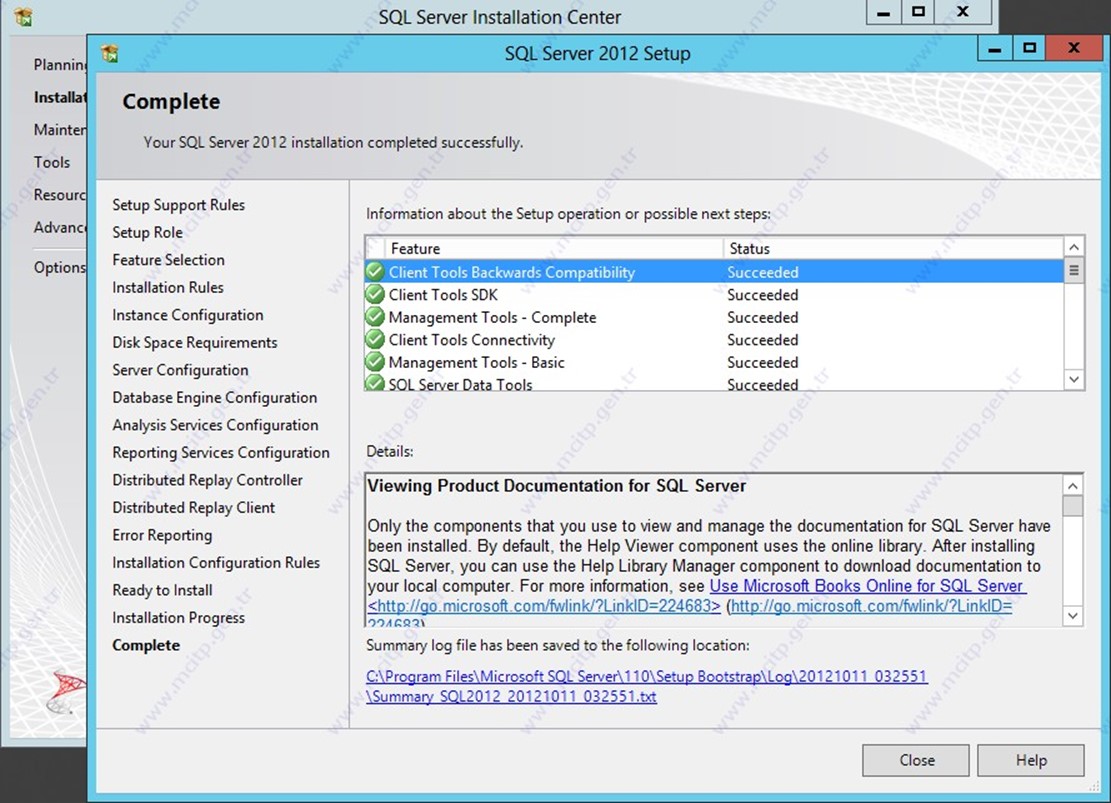Click the feature list scrollbar thumb
Image resolution: width=1111 pixels, height=803 pixels.
click(1074, 270)
